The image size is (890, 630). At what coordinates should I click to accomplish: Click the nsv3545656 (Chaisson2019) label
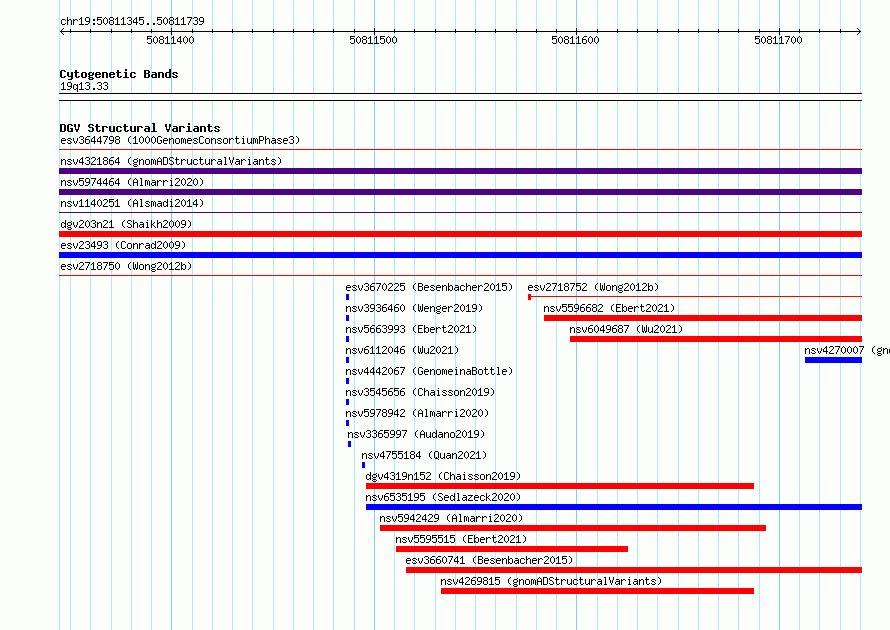tap(420, 392)
